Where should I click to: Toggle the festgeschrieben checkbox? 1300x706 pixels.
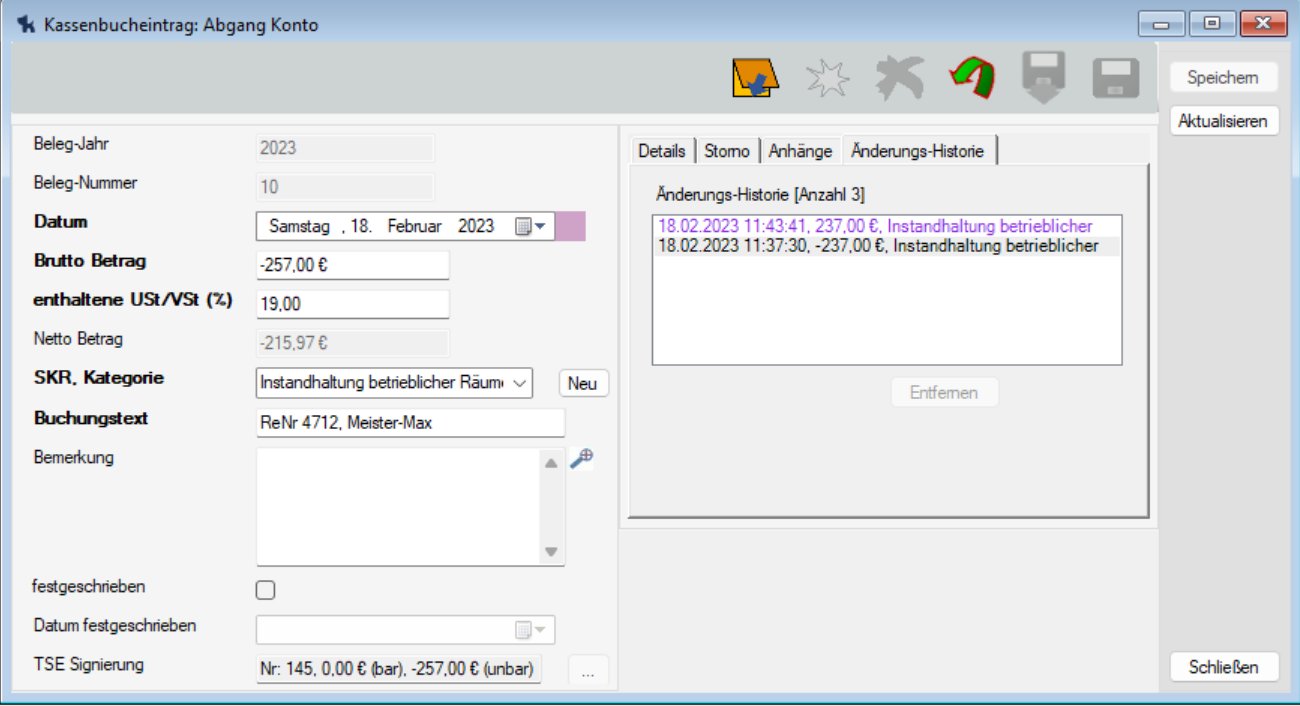[x=265, y=590]
